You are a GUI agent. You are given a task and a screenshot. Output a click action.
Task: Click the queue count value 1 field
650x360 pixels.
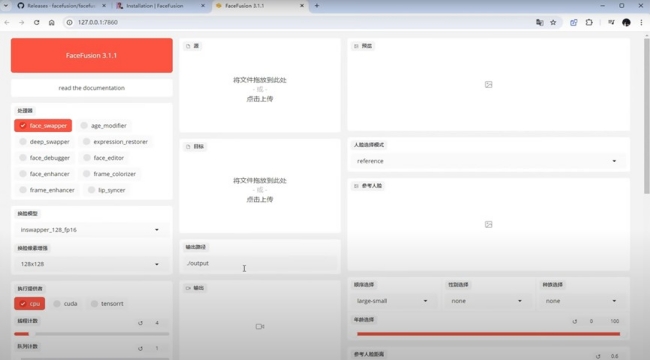tap(157, 348)
